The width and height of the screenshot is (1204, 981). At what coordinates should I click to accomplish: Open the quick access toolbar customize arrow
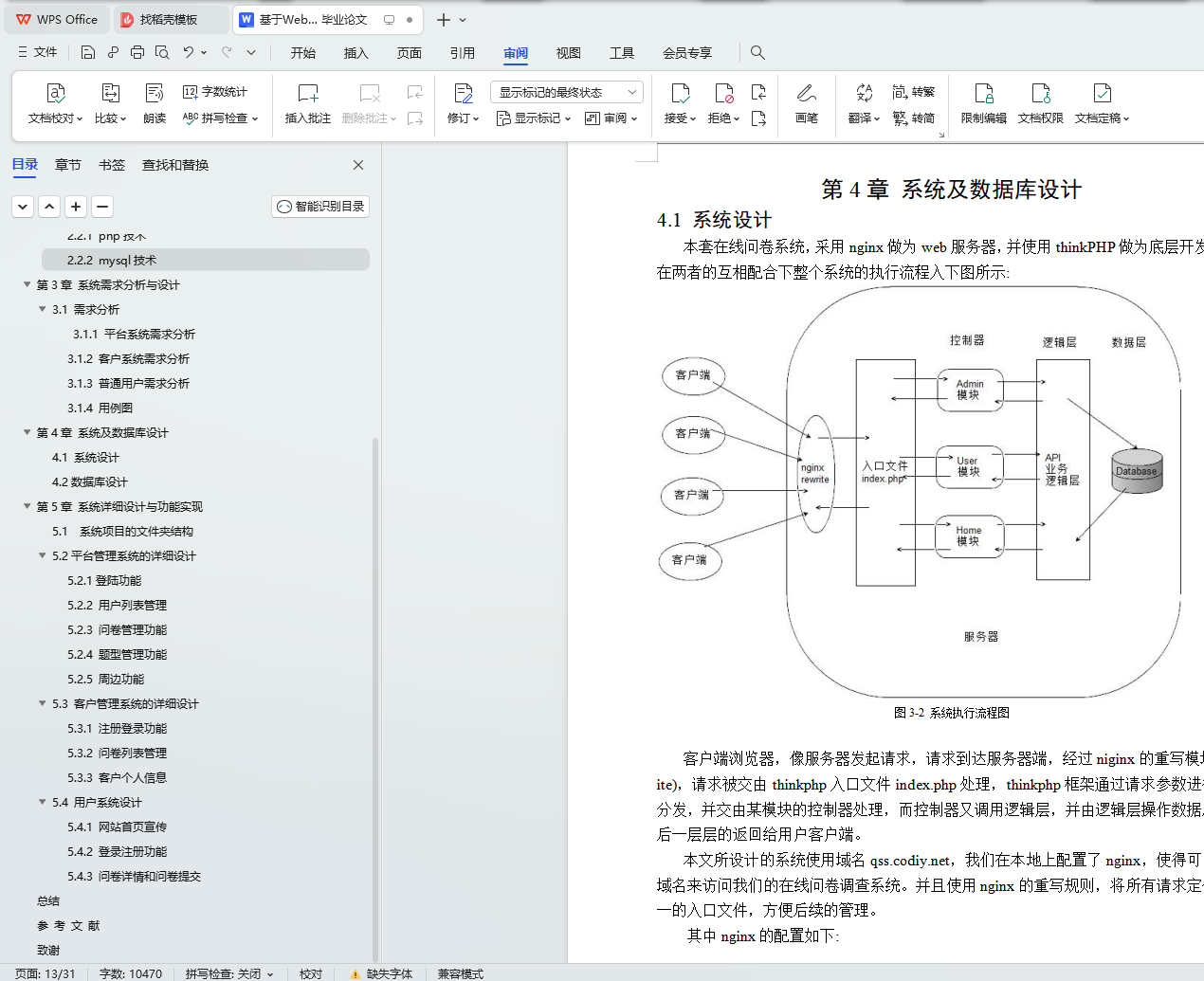(251, 52)
